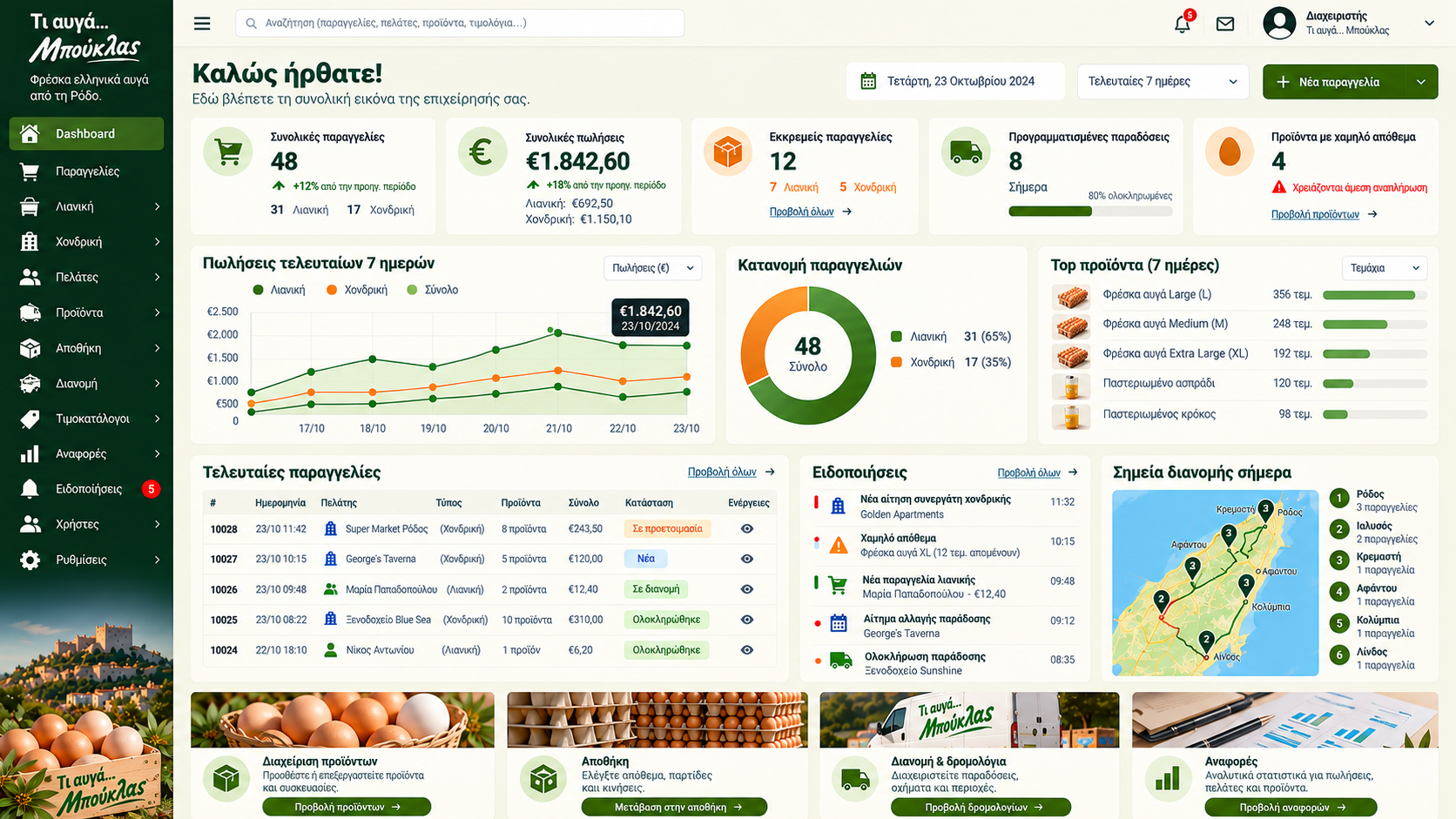The image size is (1456, 819).
Task: Click the Μετάβαση στην αποθήκη button
Action: (674, 807)
